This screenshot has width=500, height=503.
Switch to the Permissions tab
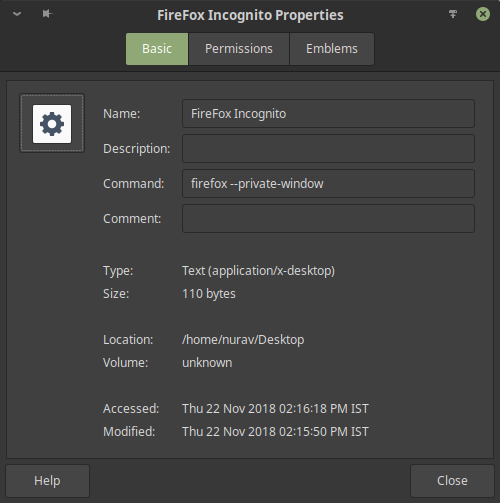click(x=239, y=49)
